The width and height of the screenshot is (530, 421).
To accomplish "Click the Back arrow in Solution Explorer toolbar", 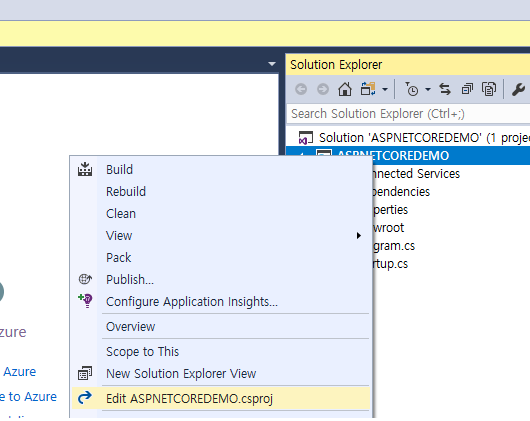I will pyautogui.click(x=301, y=90).
